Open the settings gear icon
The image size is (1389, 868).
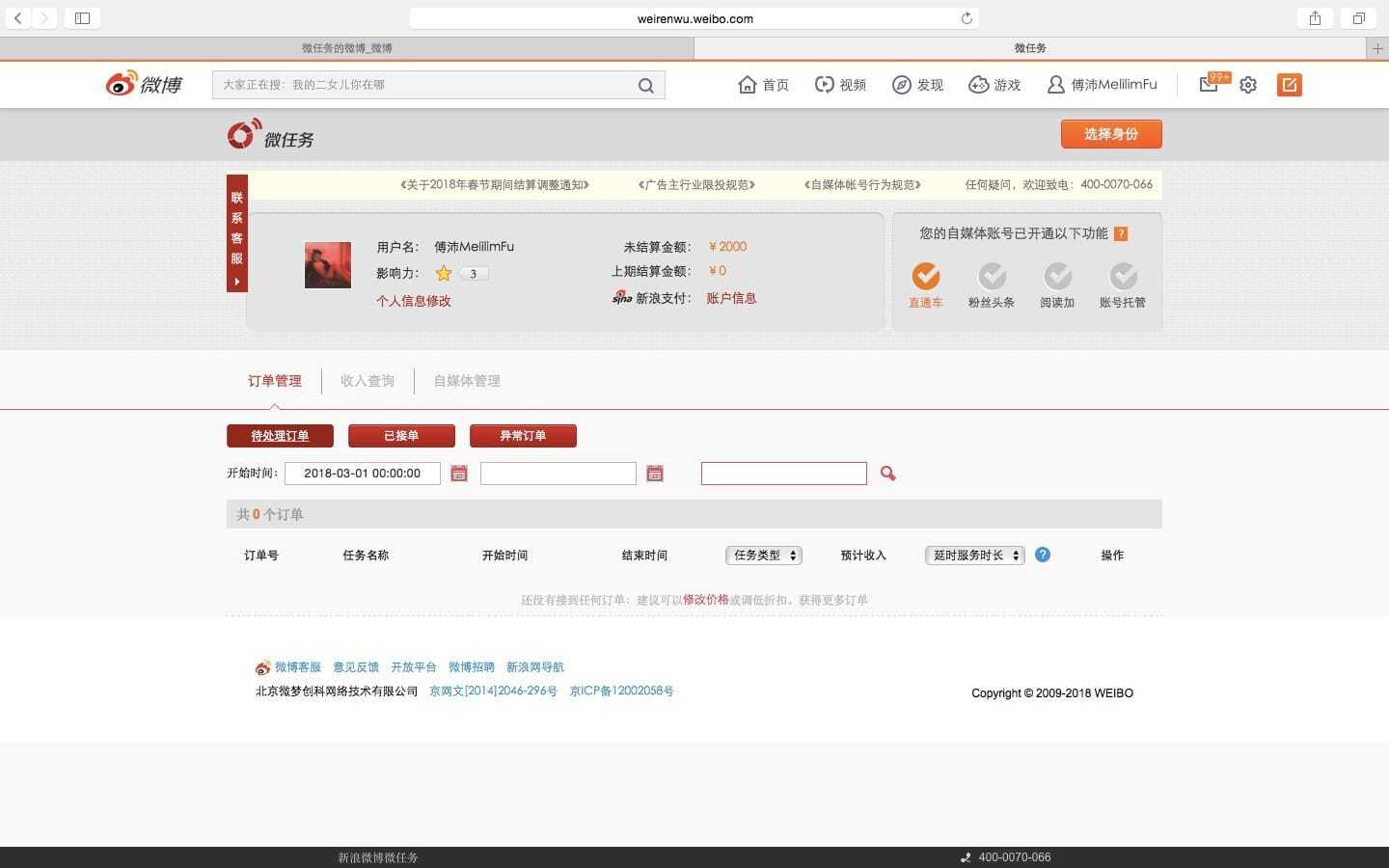tap(1248, 85)
